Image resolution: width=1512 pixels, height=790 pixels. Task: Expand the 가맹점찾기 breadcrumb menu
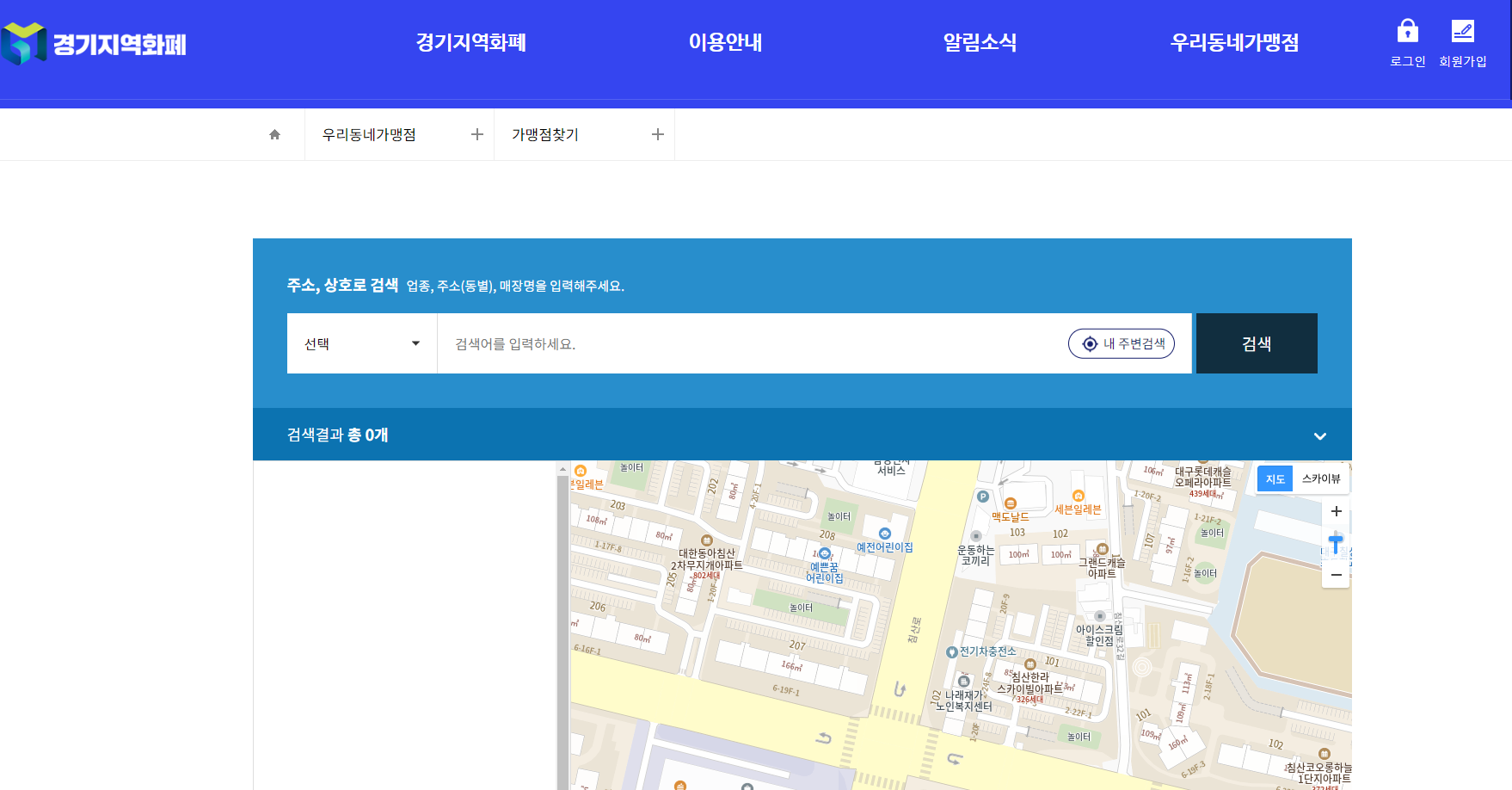[658, 134]
